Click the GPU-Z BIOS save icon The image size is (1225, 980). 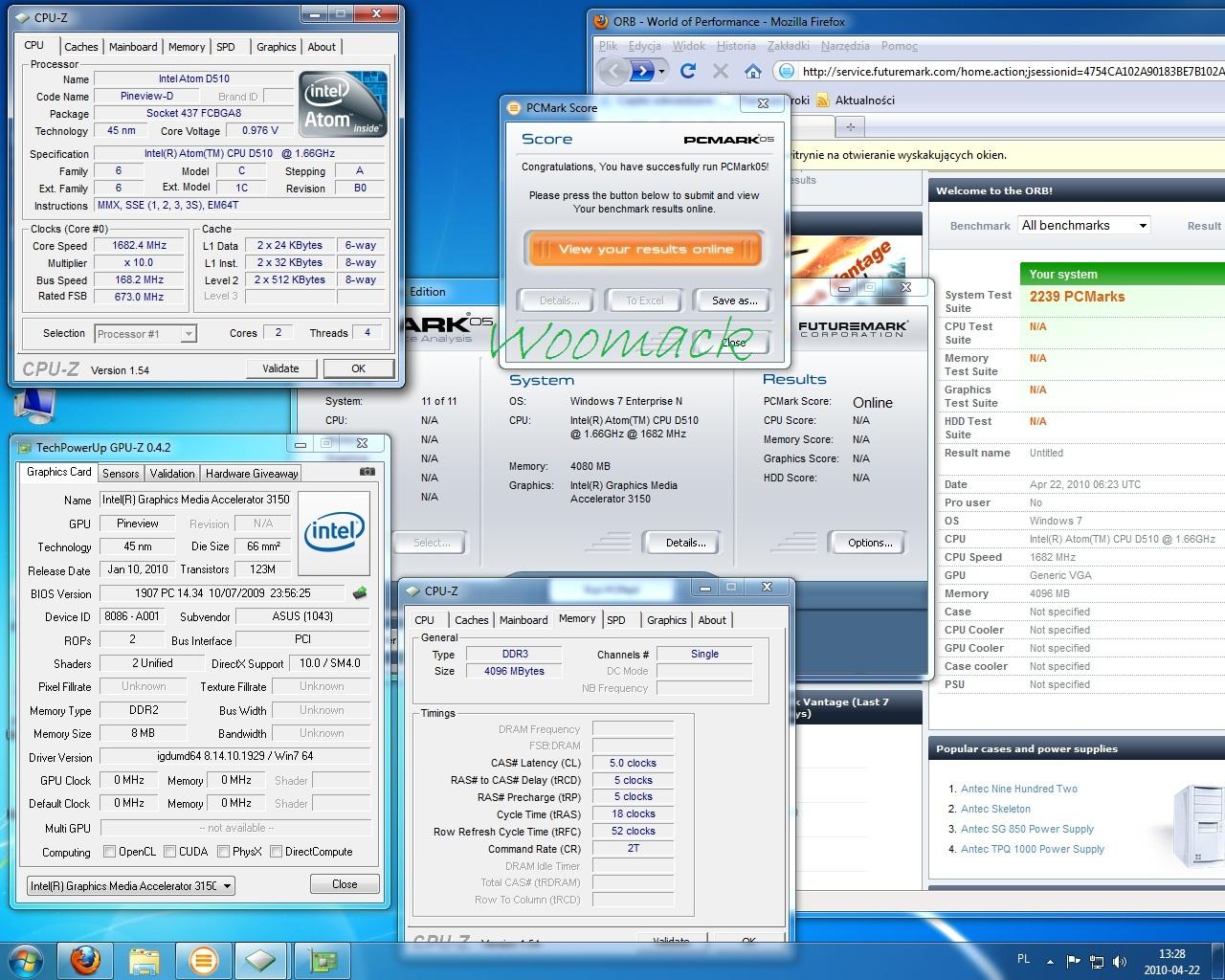tap(360, 593)
